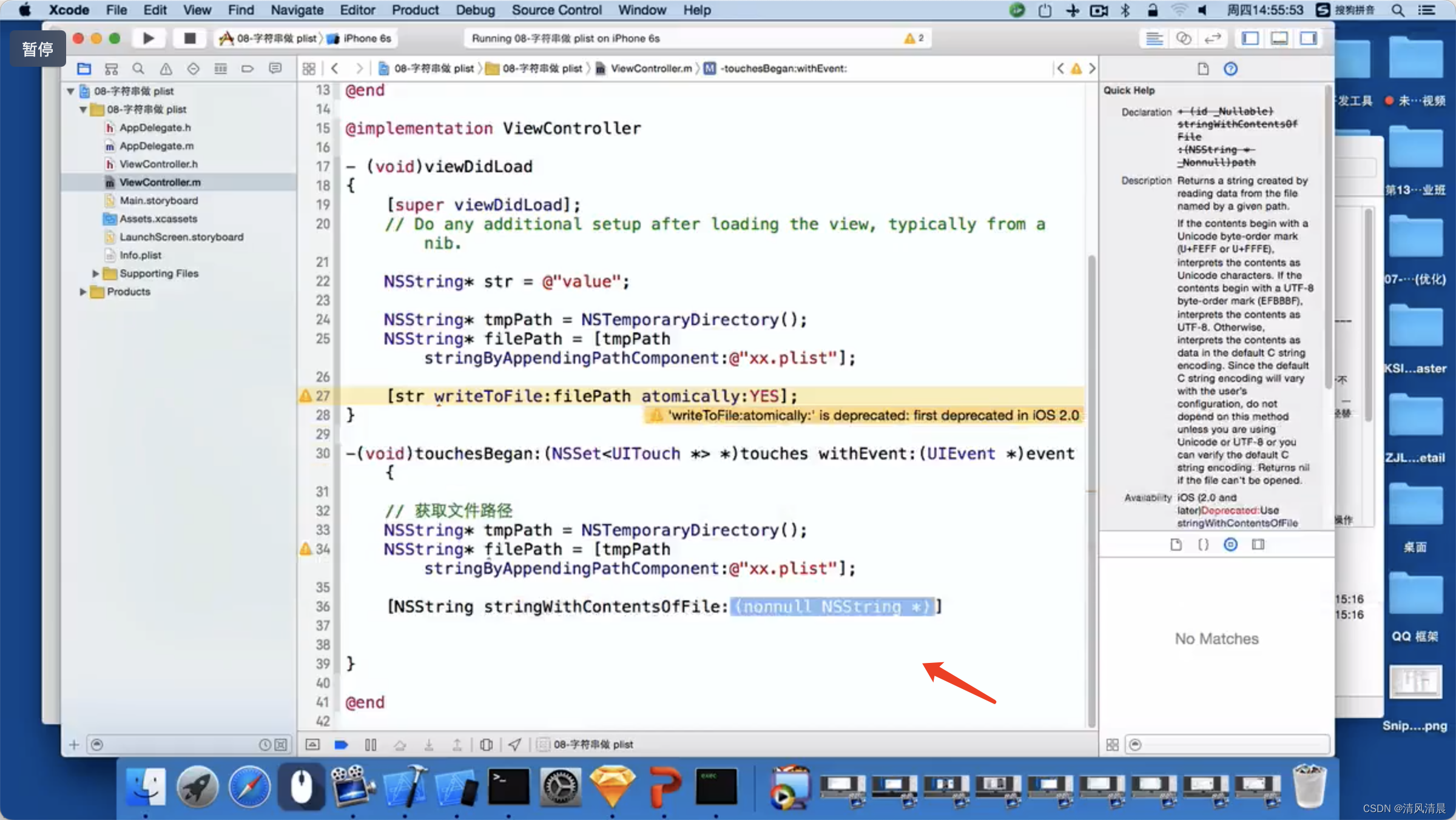Open the Test navigator diamond icon
This screenshot has width=1456, height=820.
click(193, 69)
